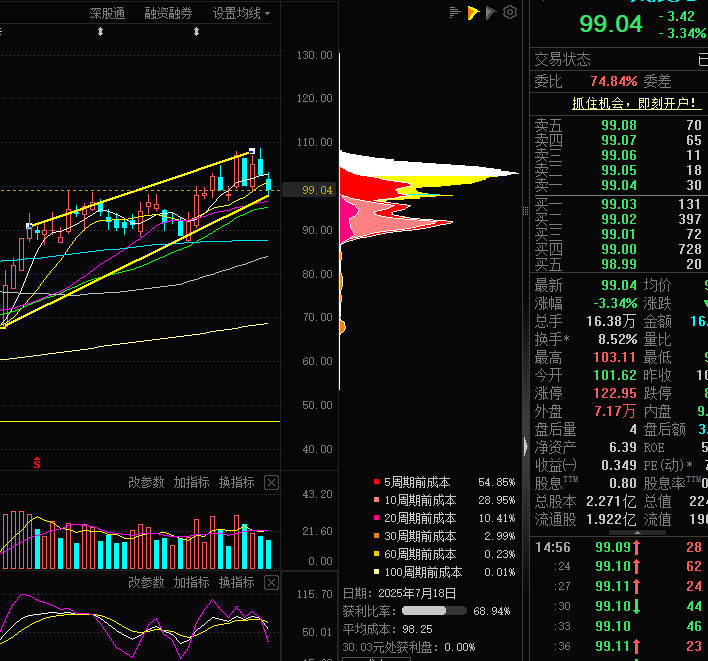The image size is (708, 661).
Task: Click the up-down arrow marker below 设置均线
Action: click(x=196, y=32)
